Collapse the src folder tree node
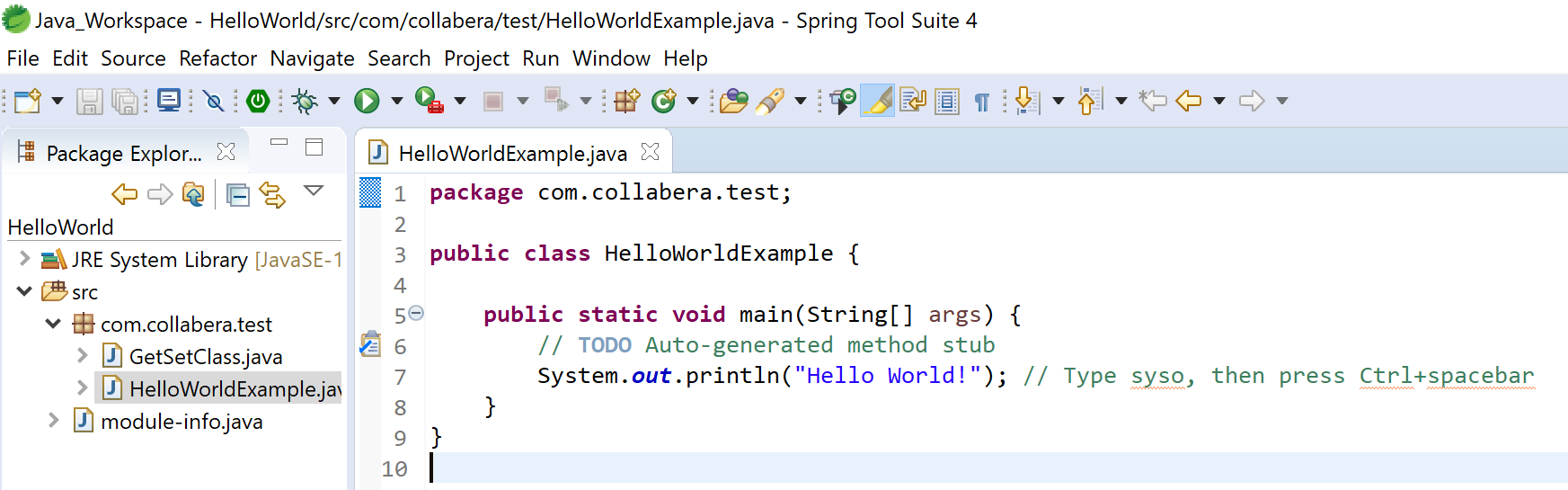1568x490 pixels. pyautogui.click(x=24, y=291)
